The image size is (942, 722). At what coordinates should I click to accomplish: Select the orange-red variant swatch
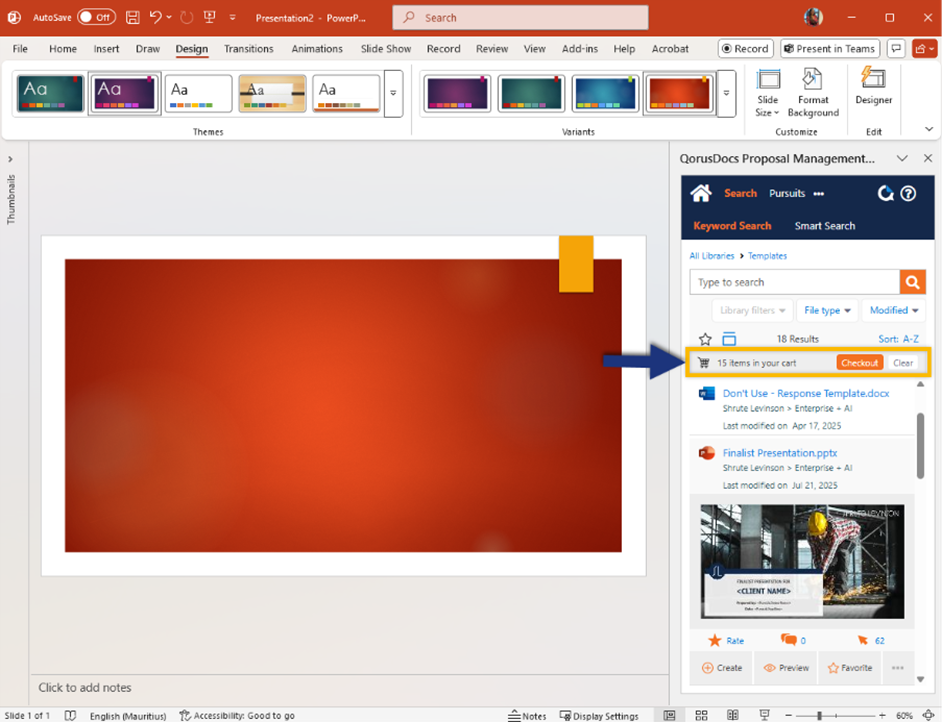coord(678,94)
